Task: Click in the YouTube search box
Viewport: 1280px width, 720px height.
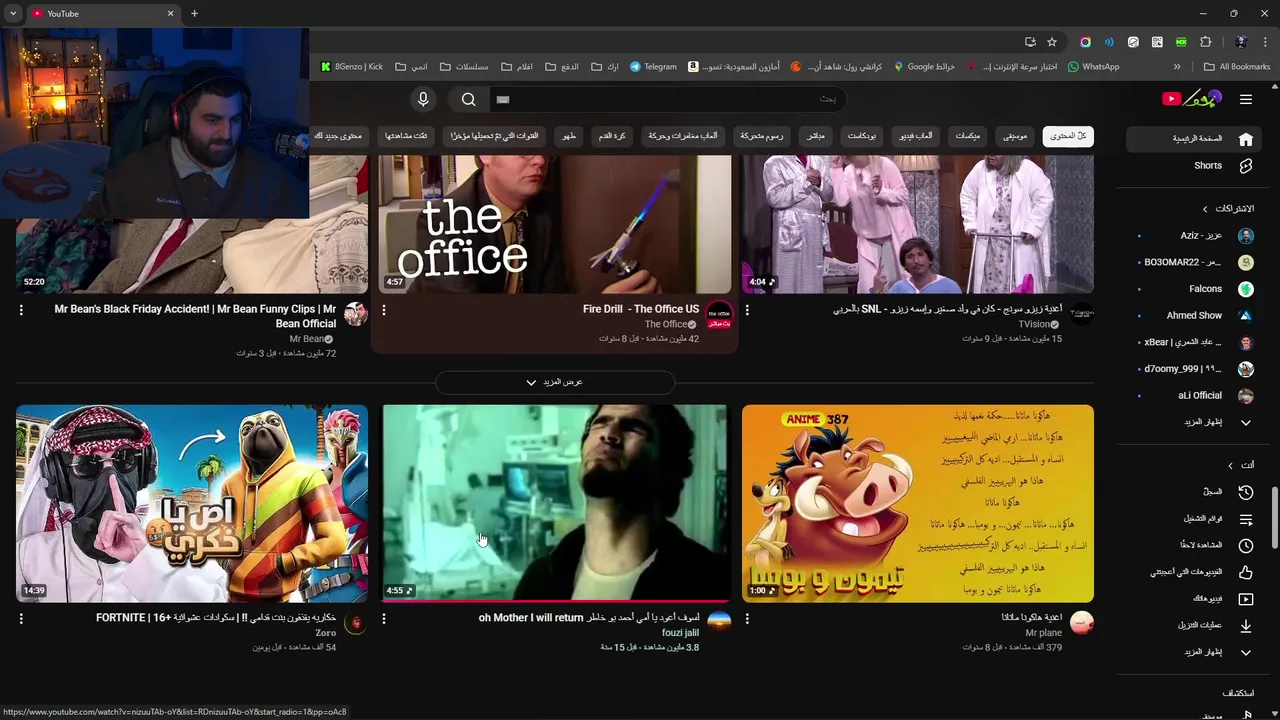Action: [x=668, y=99]
